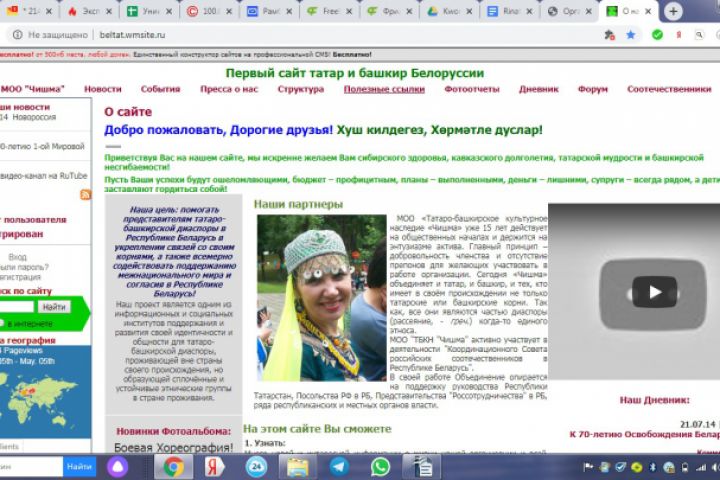The image size is (720, 480).
Task: Open a new browser tab with plus button
Action: [x=673, y=11]
